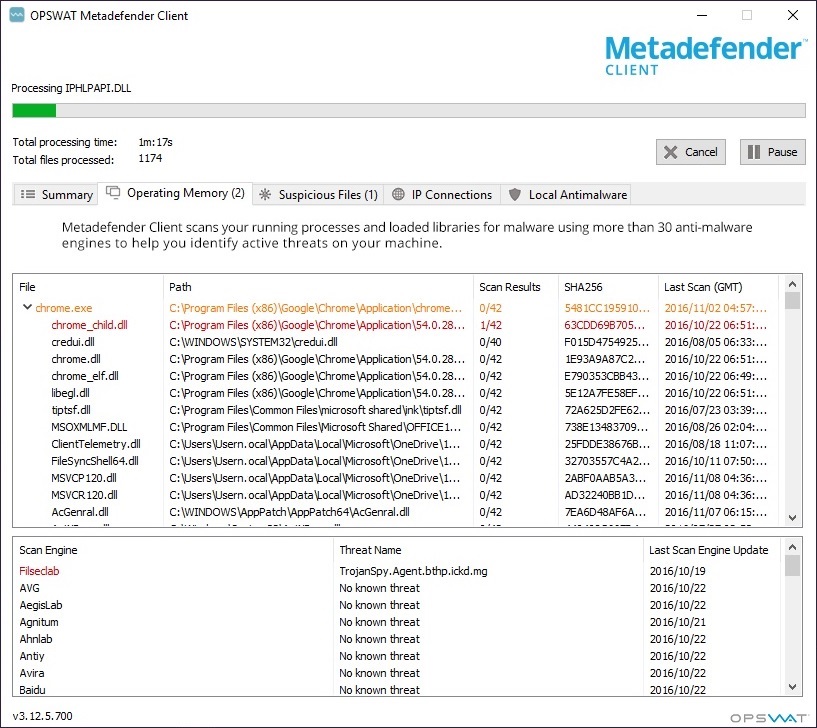
Task: Click the 0/40 result for credui.dll
Action: pyautogui.click(x=490, y=342)
